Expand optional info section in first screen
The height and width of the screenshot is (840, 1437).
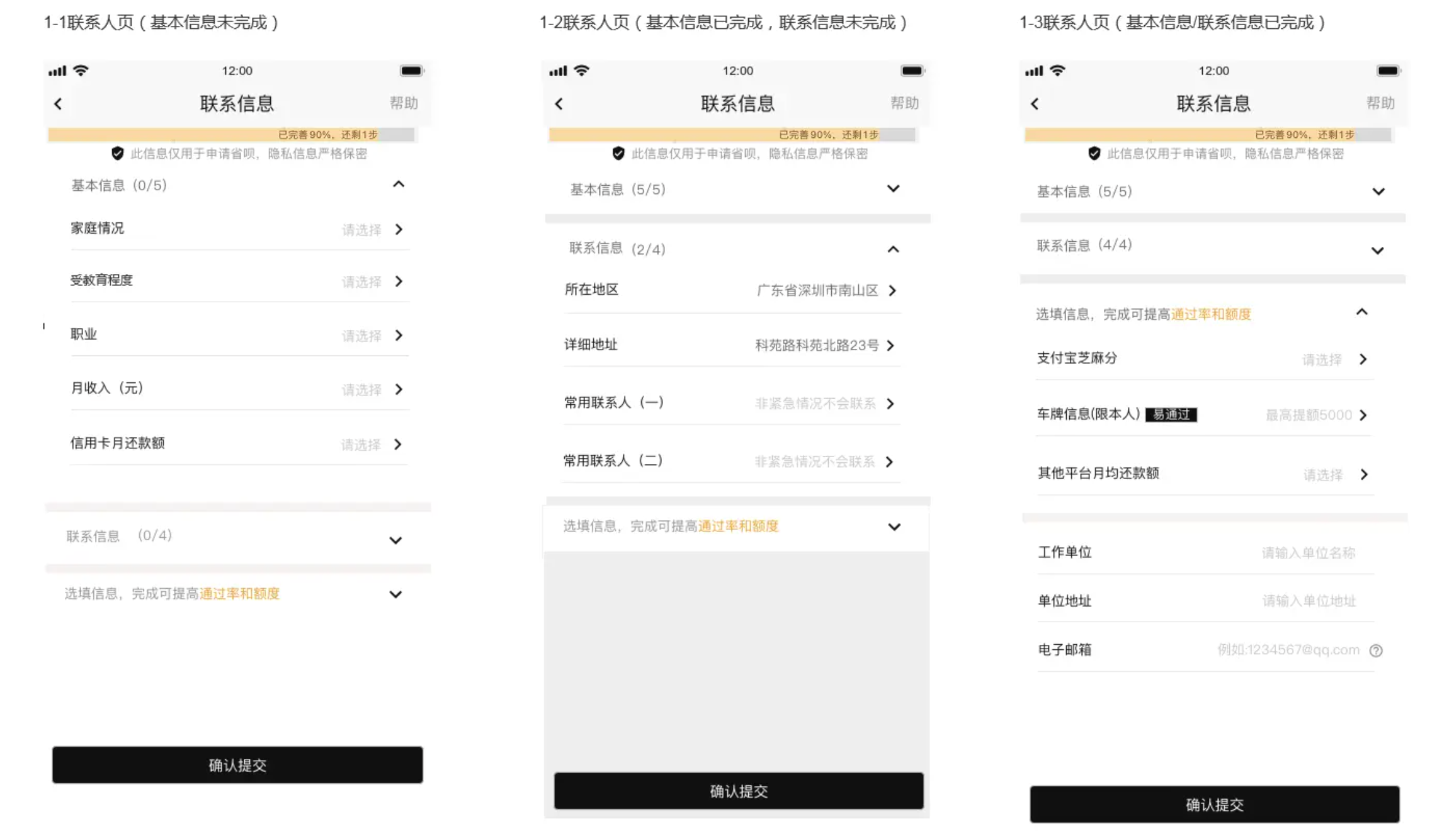[395, 594]
